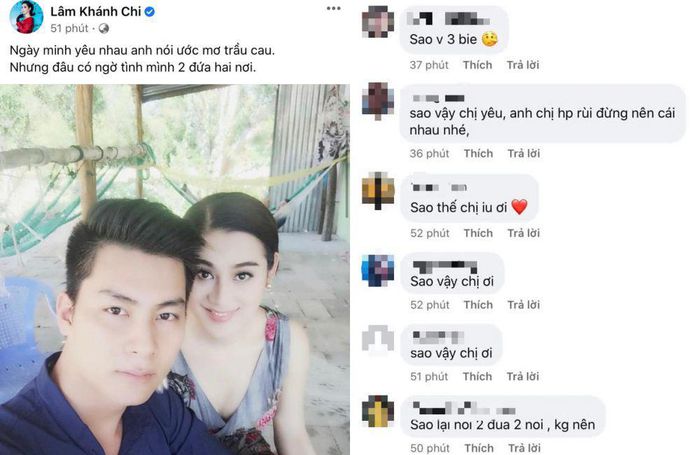Like the 'Sao v 3 bie' comment
This screenshot has width=700, height=455.
tap(477, 65)
